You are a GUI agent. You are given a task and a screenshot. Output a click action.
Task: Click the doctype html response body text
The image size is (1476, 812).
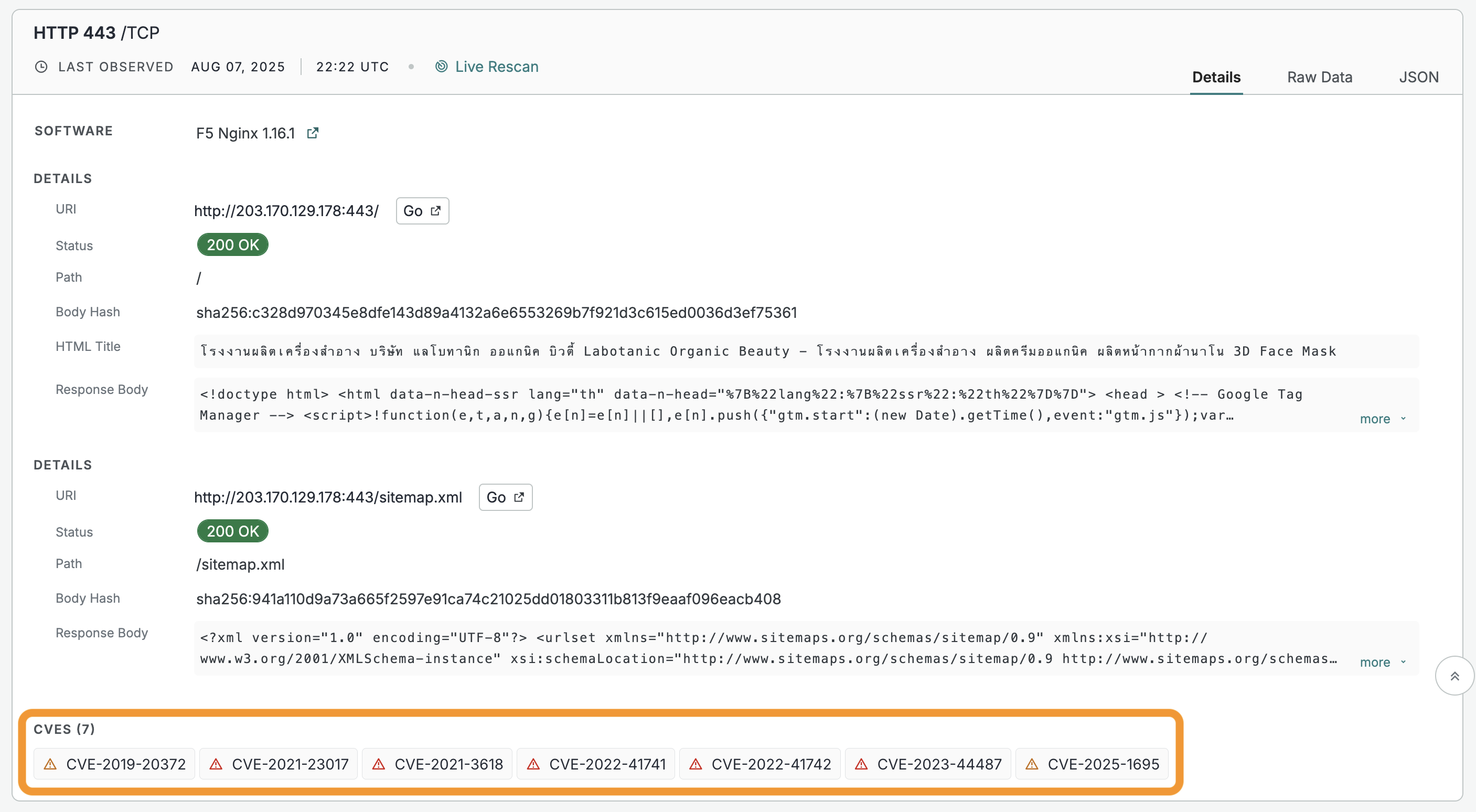coord(751,404)
